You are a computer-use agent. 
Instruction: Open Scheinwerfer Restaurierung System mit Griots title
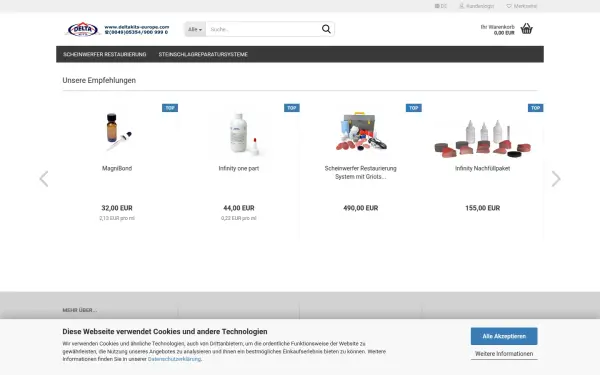click(x=360, y=173)
